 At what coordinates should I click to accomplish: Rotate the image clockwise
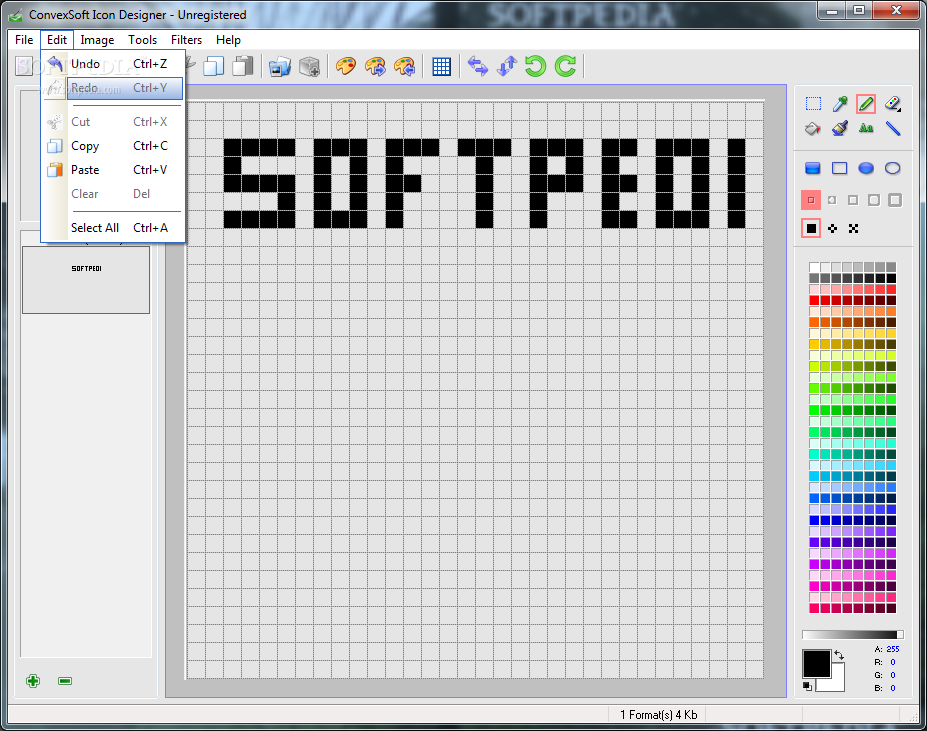(x=565, y=66)
